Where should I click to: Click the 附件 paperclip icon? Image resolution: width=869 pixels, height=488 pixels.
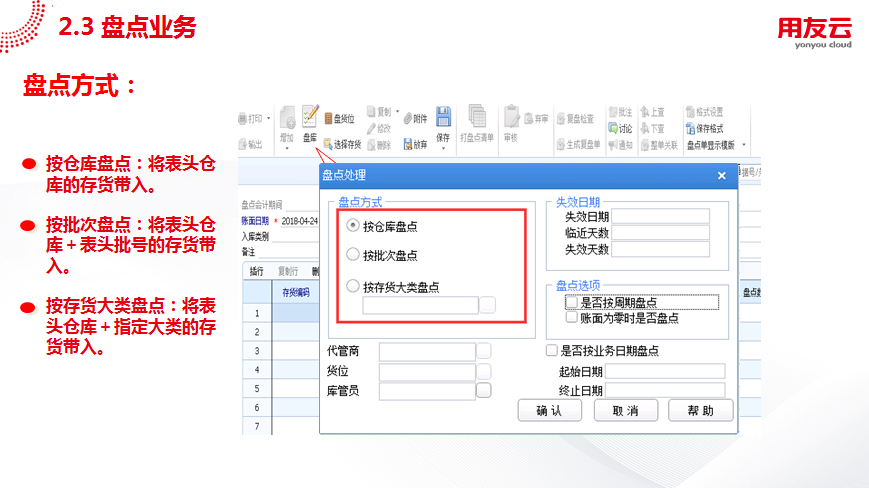point(408,119)
